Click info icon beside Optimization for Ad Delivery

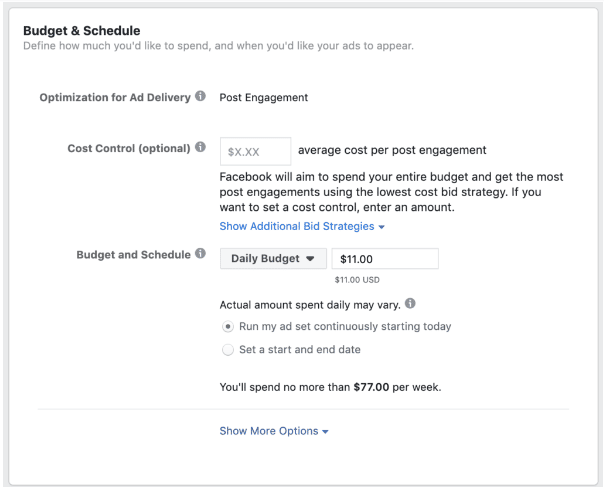coord(200,96)
